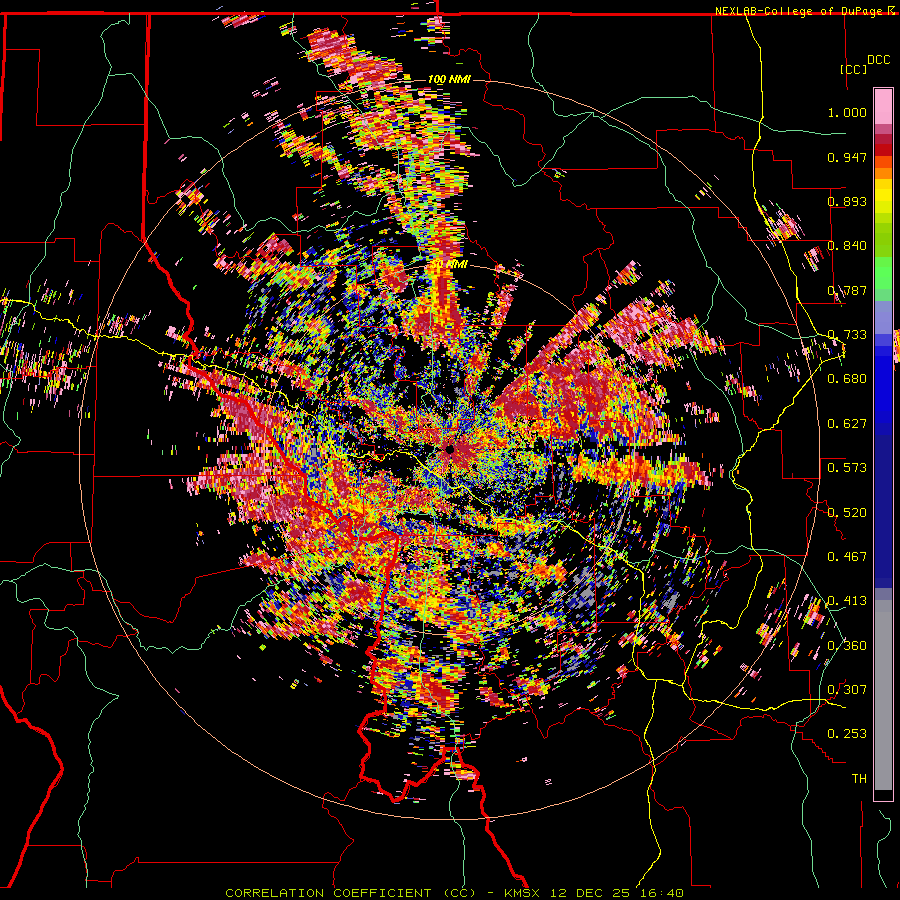Click the KMSX station identifier
This screenshot has height=900, width=900.
pyautogui.click(x=522, y=893)
